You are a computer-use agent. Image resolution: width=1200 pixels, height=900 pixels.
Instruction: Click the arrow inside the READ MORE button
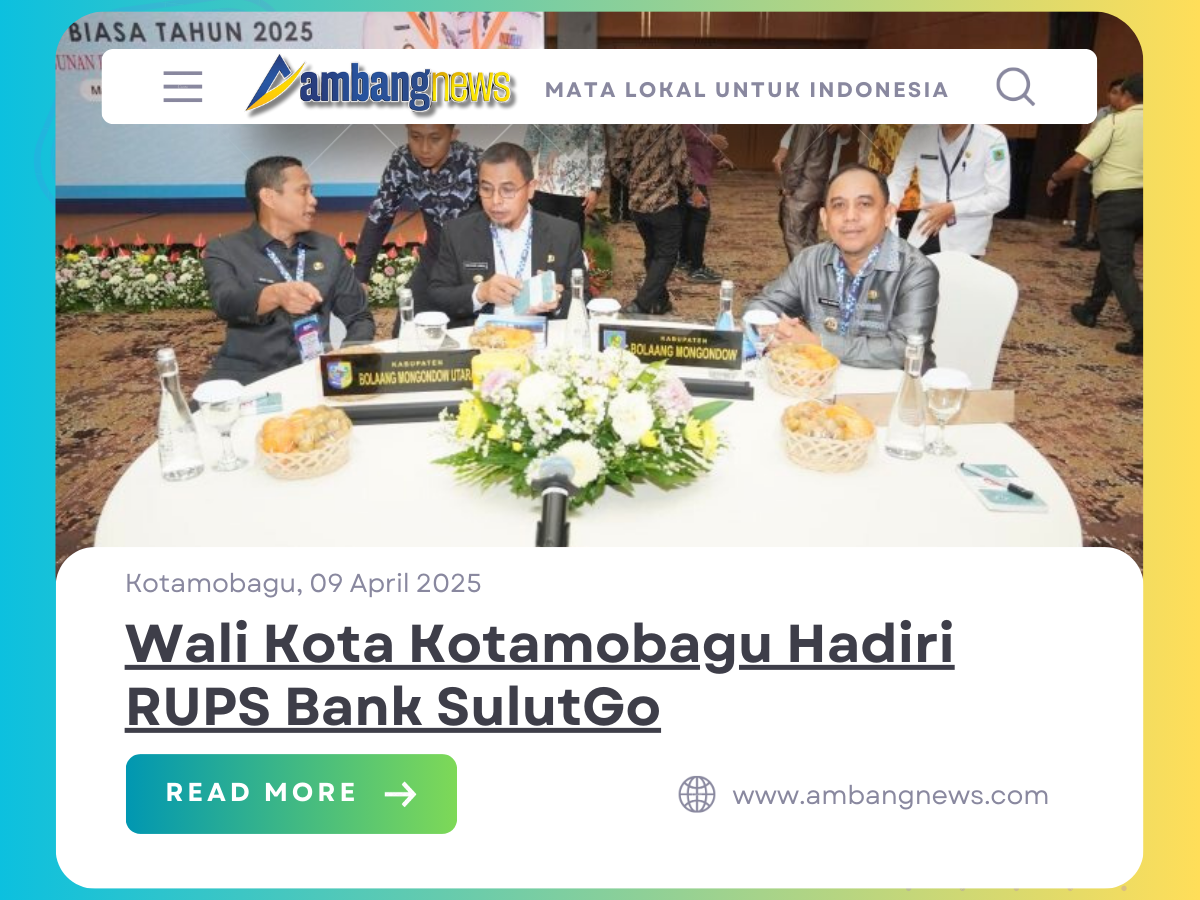pos(400,794)
